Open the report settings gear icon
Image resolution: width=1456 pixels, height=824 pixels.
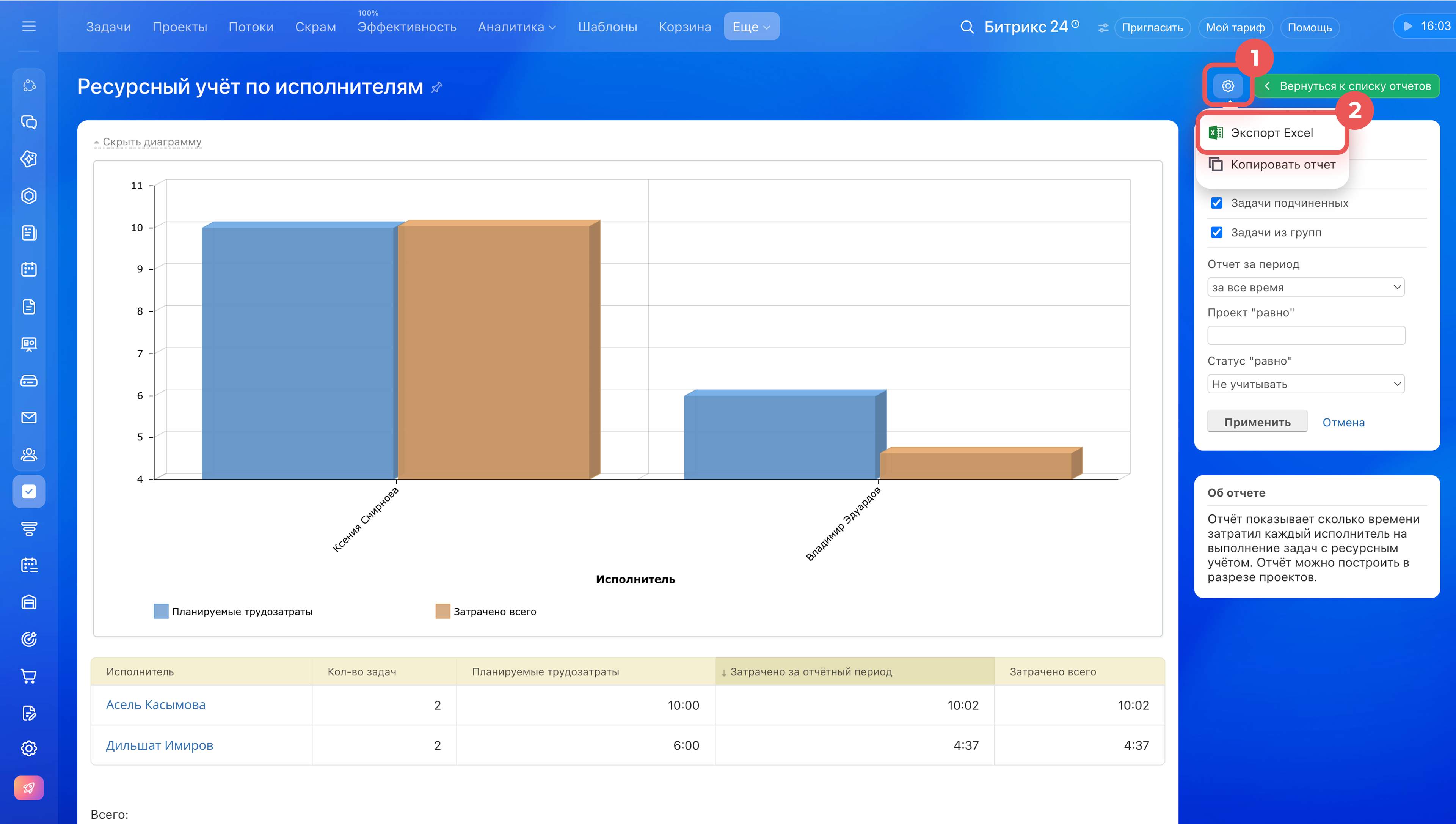[1228, 86]
